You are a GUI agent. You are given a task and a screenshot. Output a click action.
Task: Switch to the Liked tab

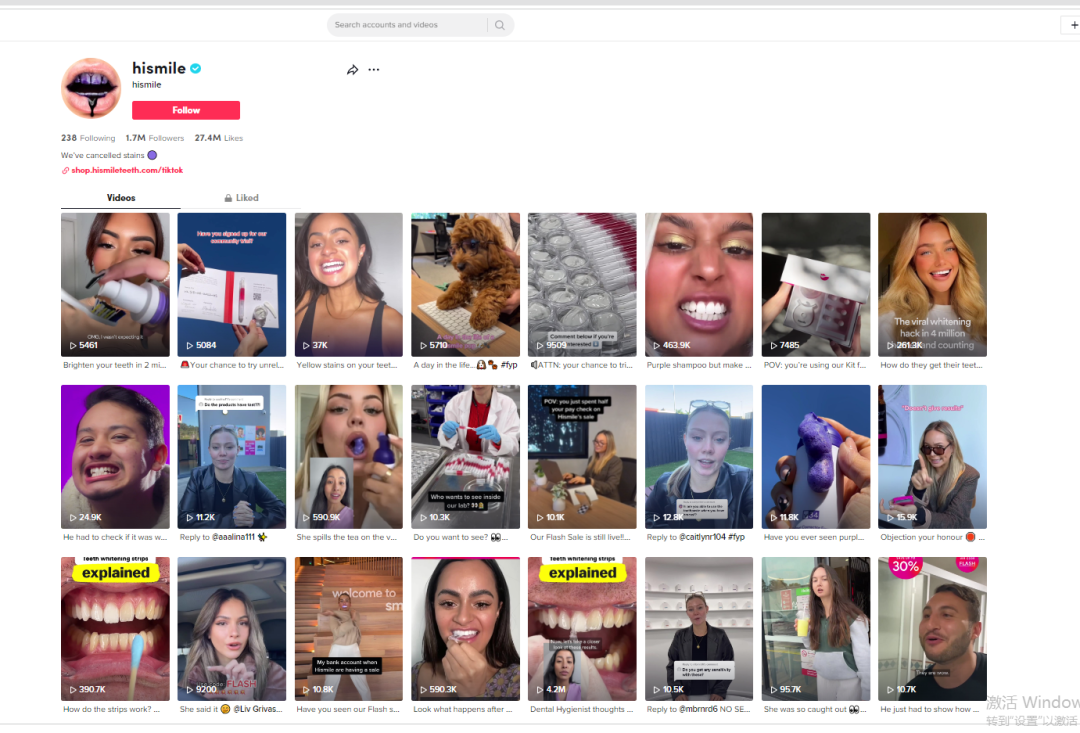click(241, 198)
